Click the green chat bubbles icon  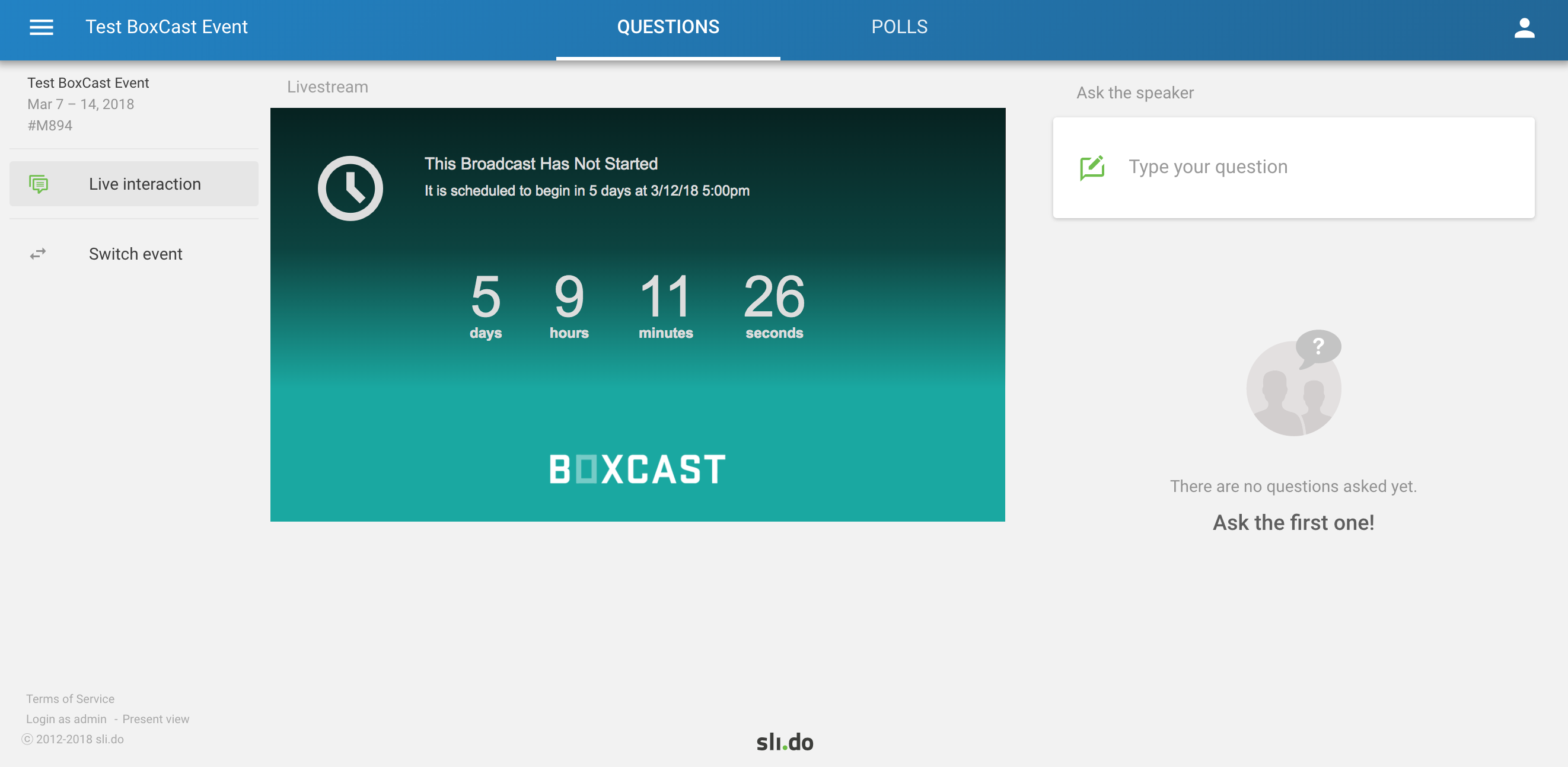[x=39, y=184]
